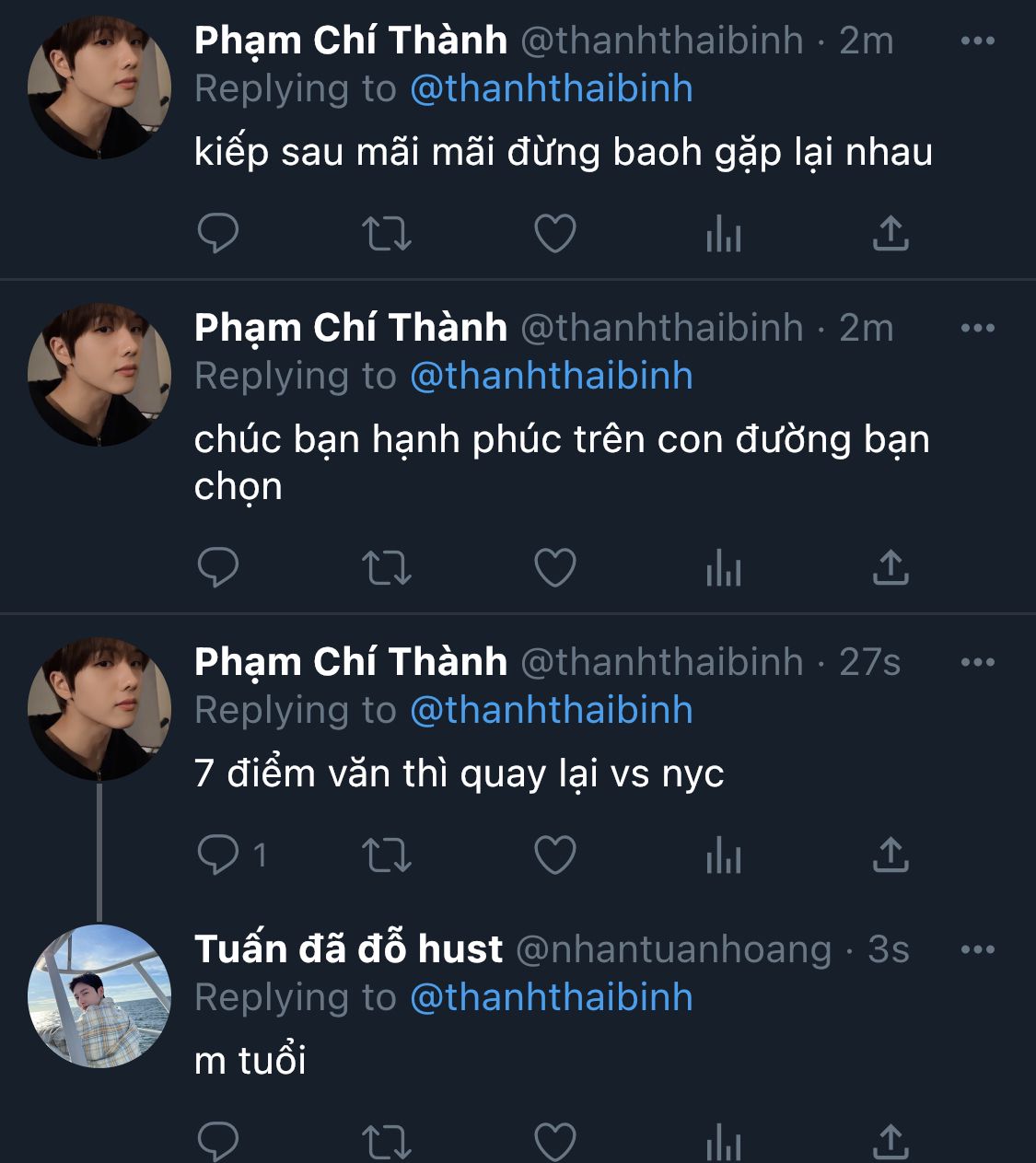Open the 27s timestamp of third tweet

point(869,662)
